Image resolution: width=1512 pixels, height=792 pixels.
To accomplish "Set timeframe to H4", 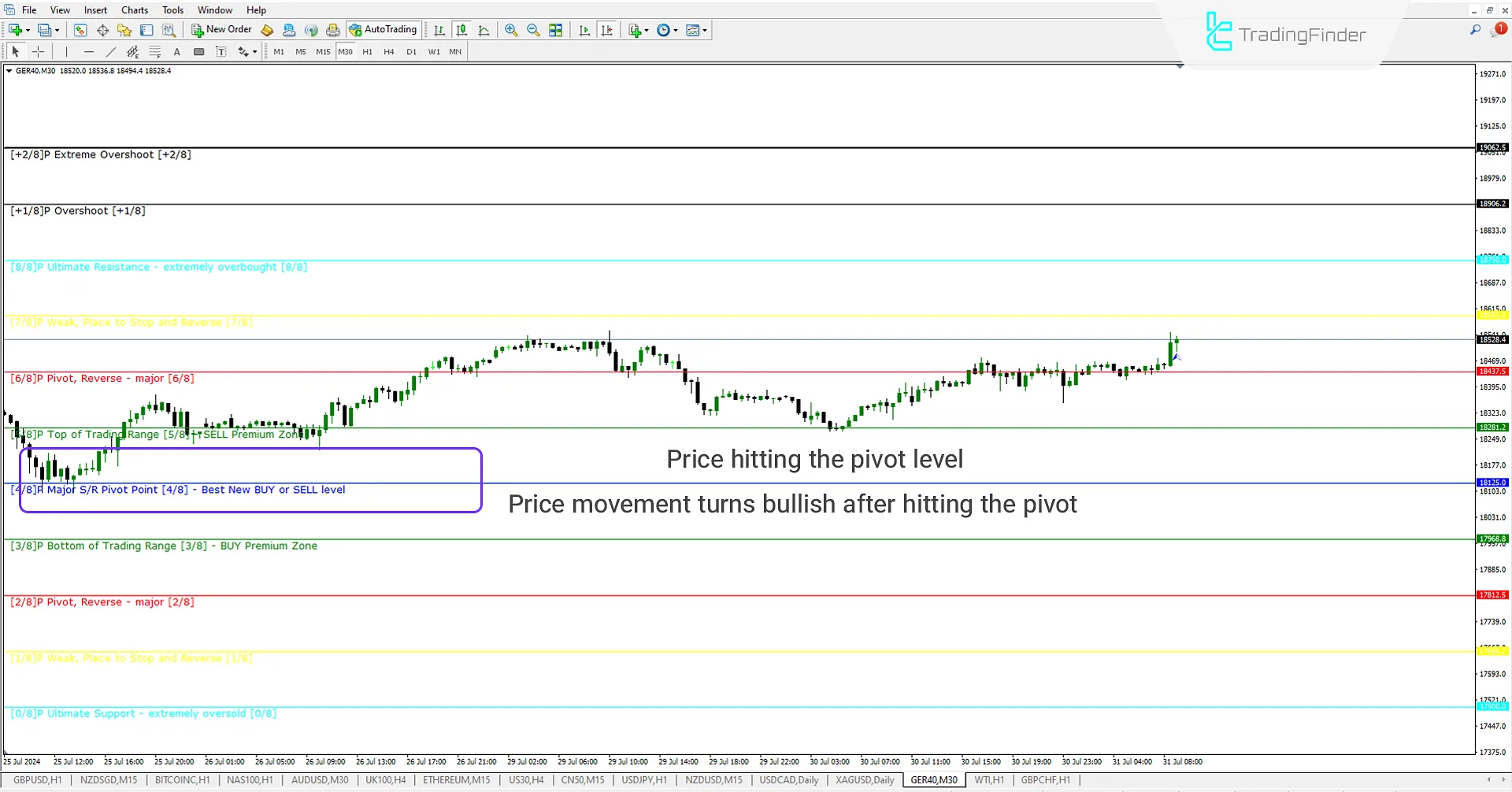I will (x=388, y=51).
